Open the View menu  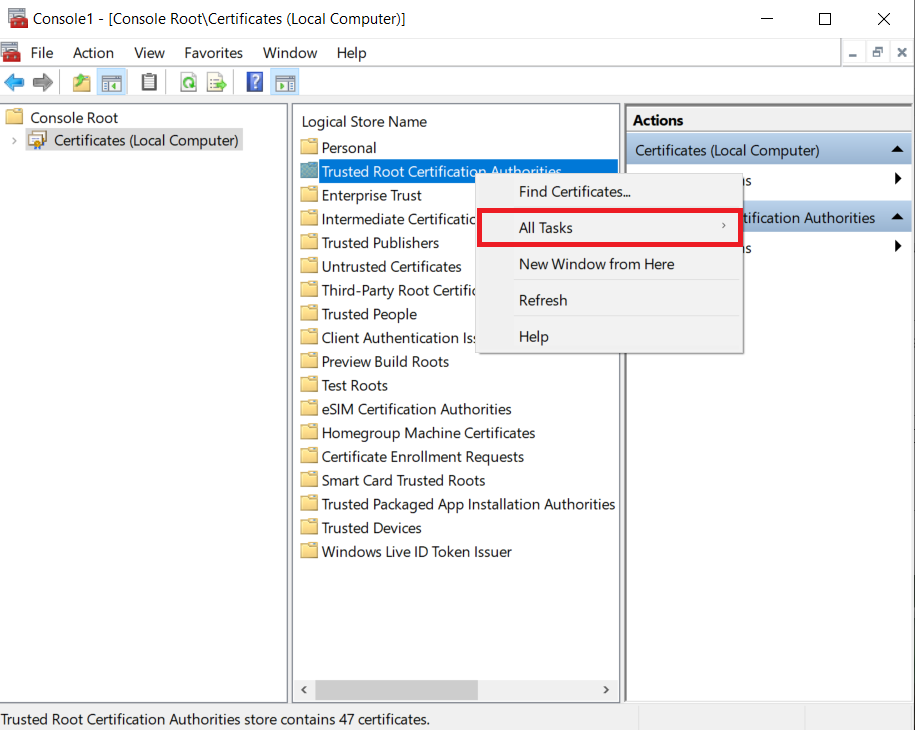click(149, 53)
